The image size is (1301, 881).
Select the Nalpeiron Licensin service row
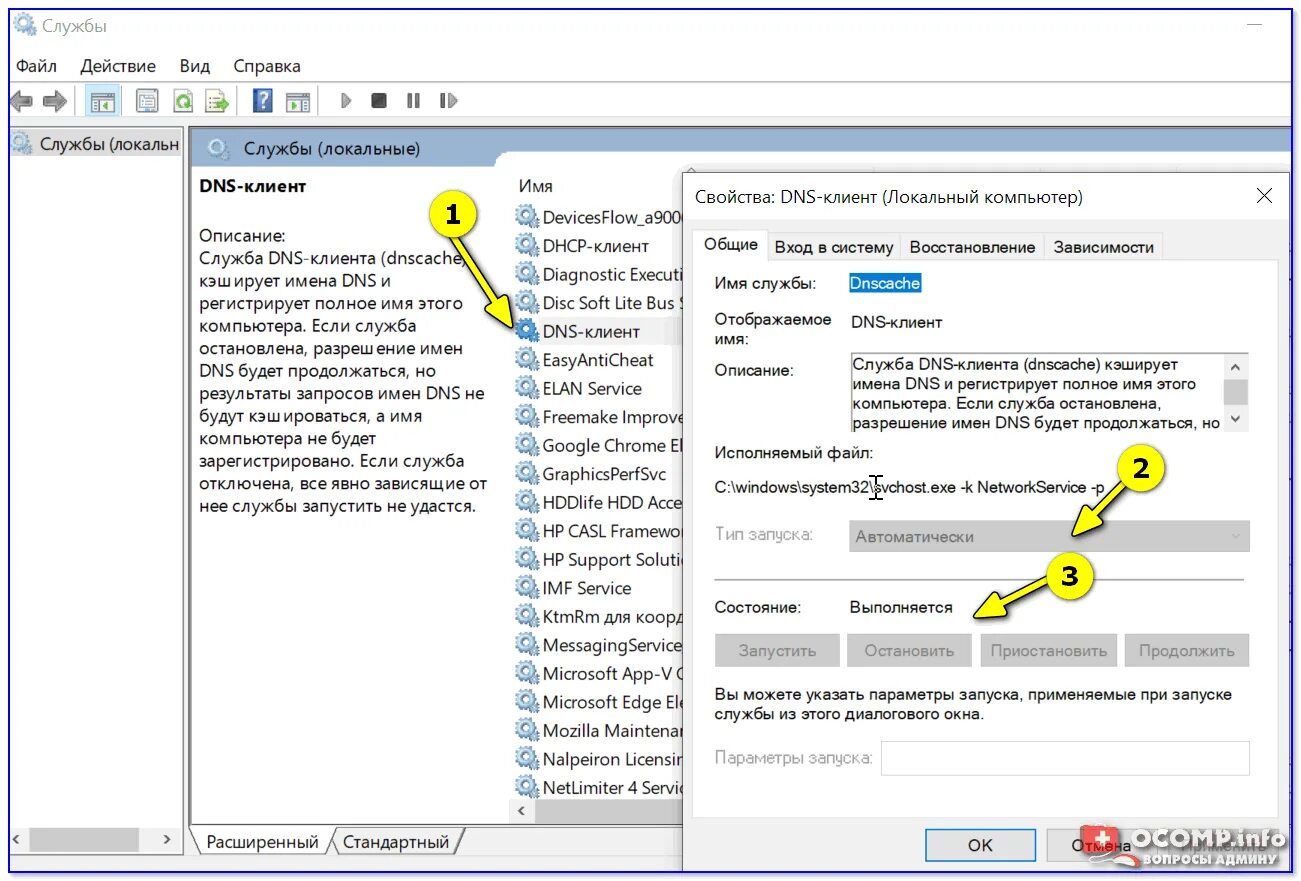click(x=598, y=759)
